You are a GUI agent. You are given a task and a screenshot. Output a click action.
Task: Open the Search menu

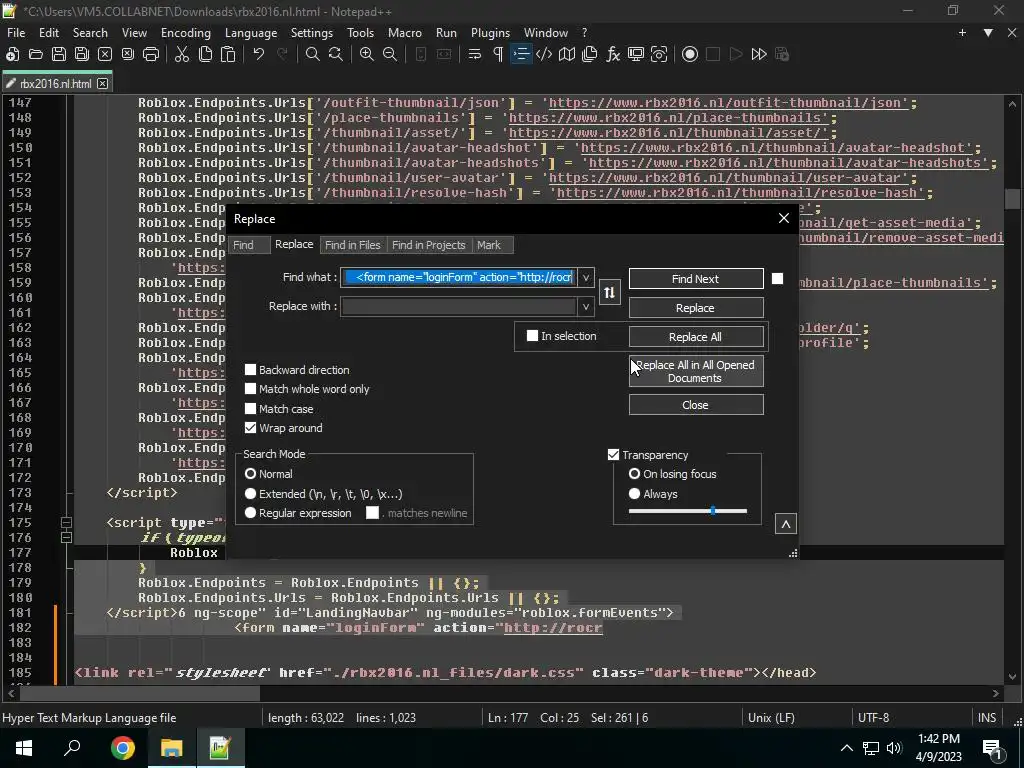click(x=90, y=33)
